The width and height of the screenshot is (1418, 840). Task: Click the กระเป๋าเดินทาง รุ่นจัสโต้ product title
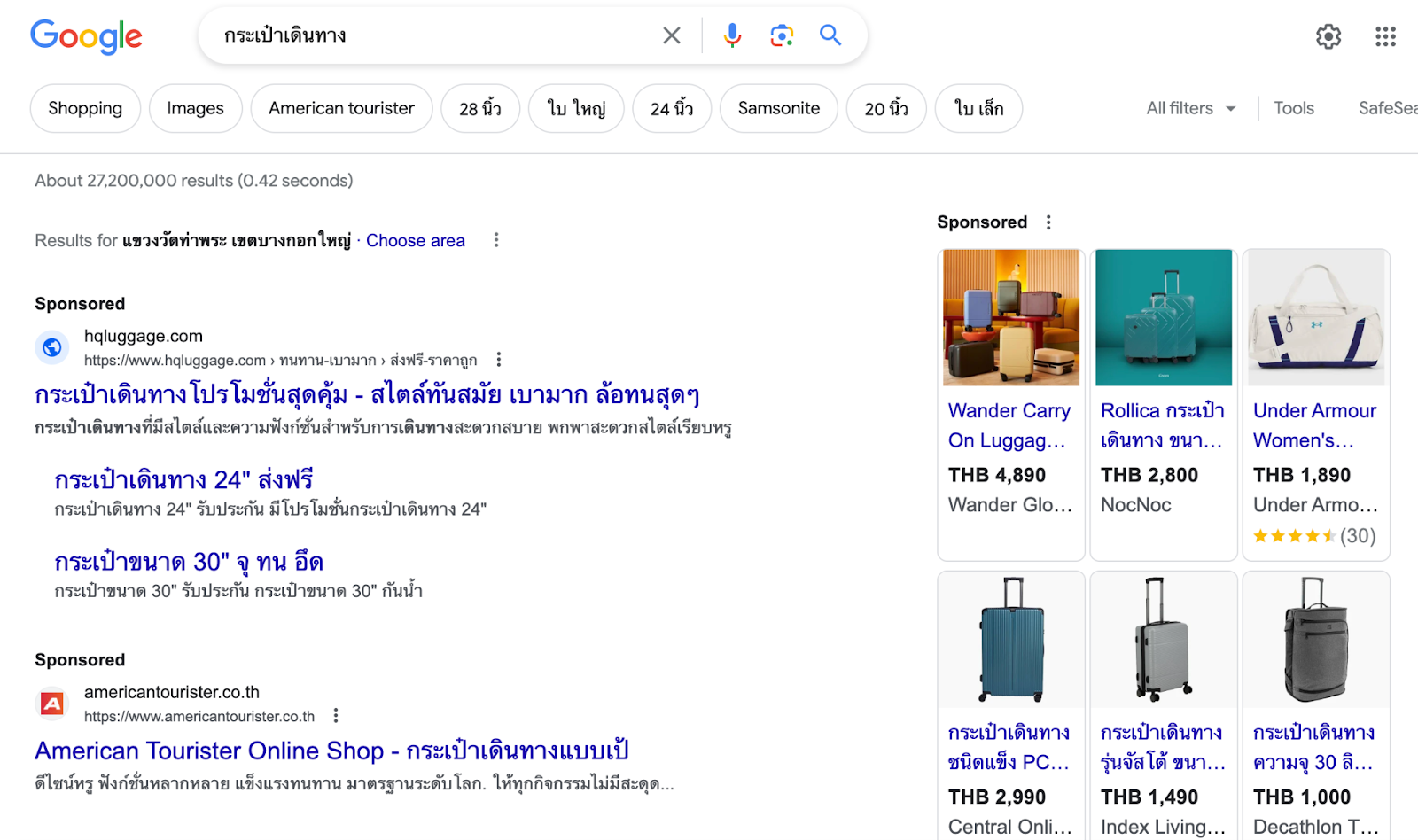[1163, 747]
